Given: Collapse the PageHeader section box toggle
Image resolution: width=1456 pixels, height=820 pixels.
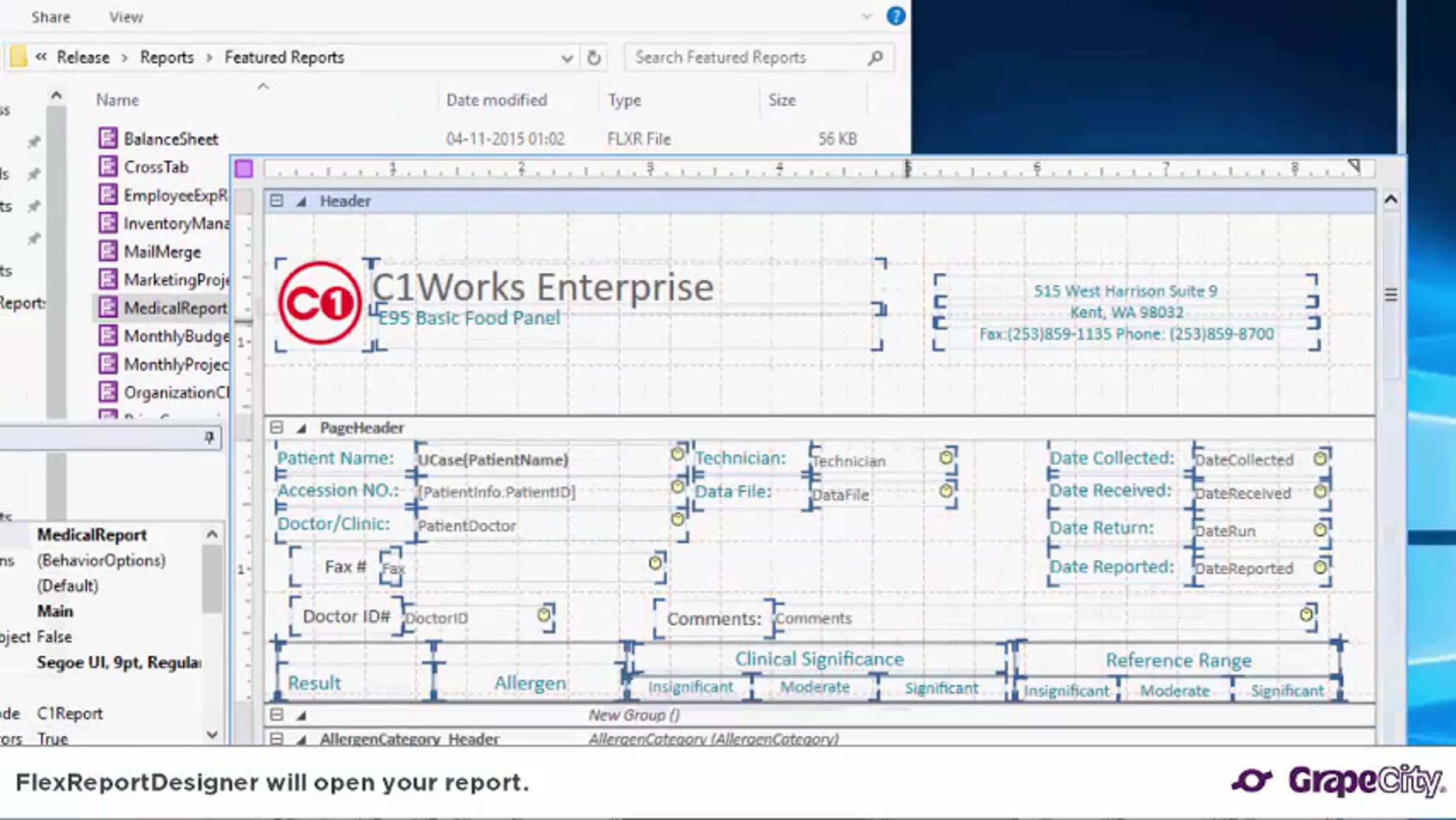Looking at the screenshot, I should point(277,428).
